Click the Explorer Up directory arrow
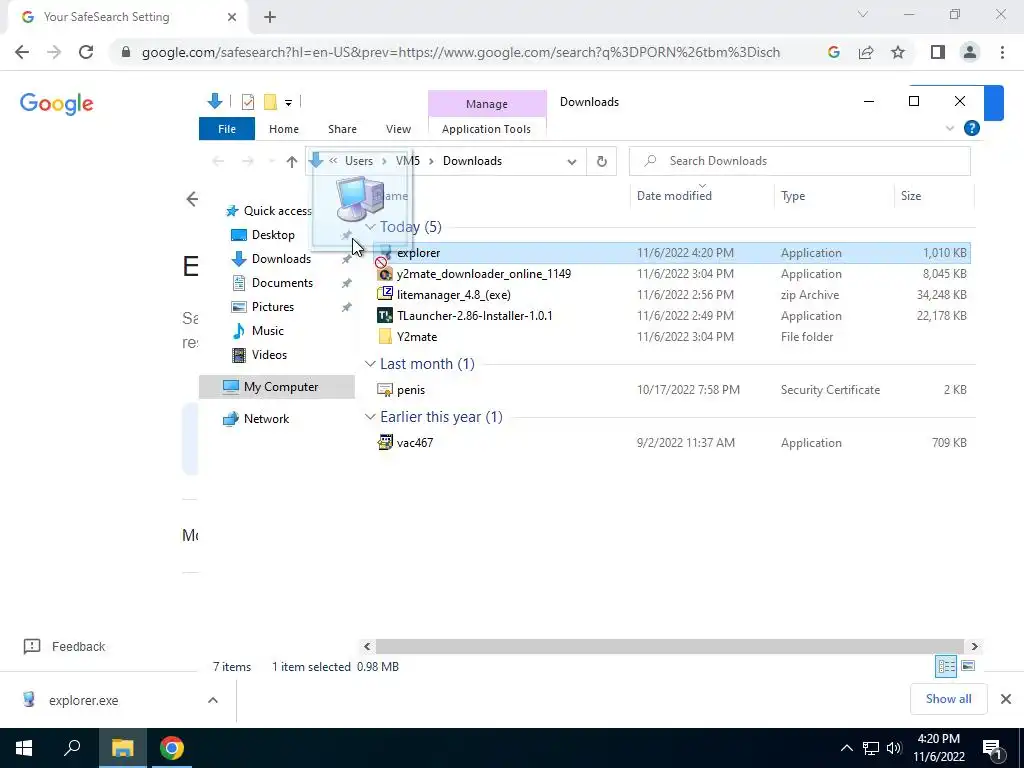Viewport: 1024px width, 768px height. click(x=291, y=161)
